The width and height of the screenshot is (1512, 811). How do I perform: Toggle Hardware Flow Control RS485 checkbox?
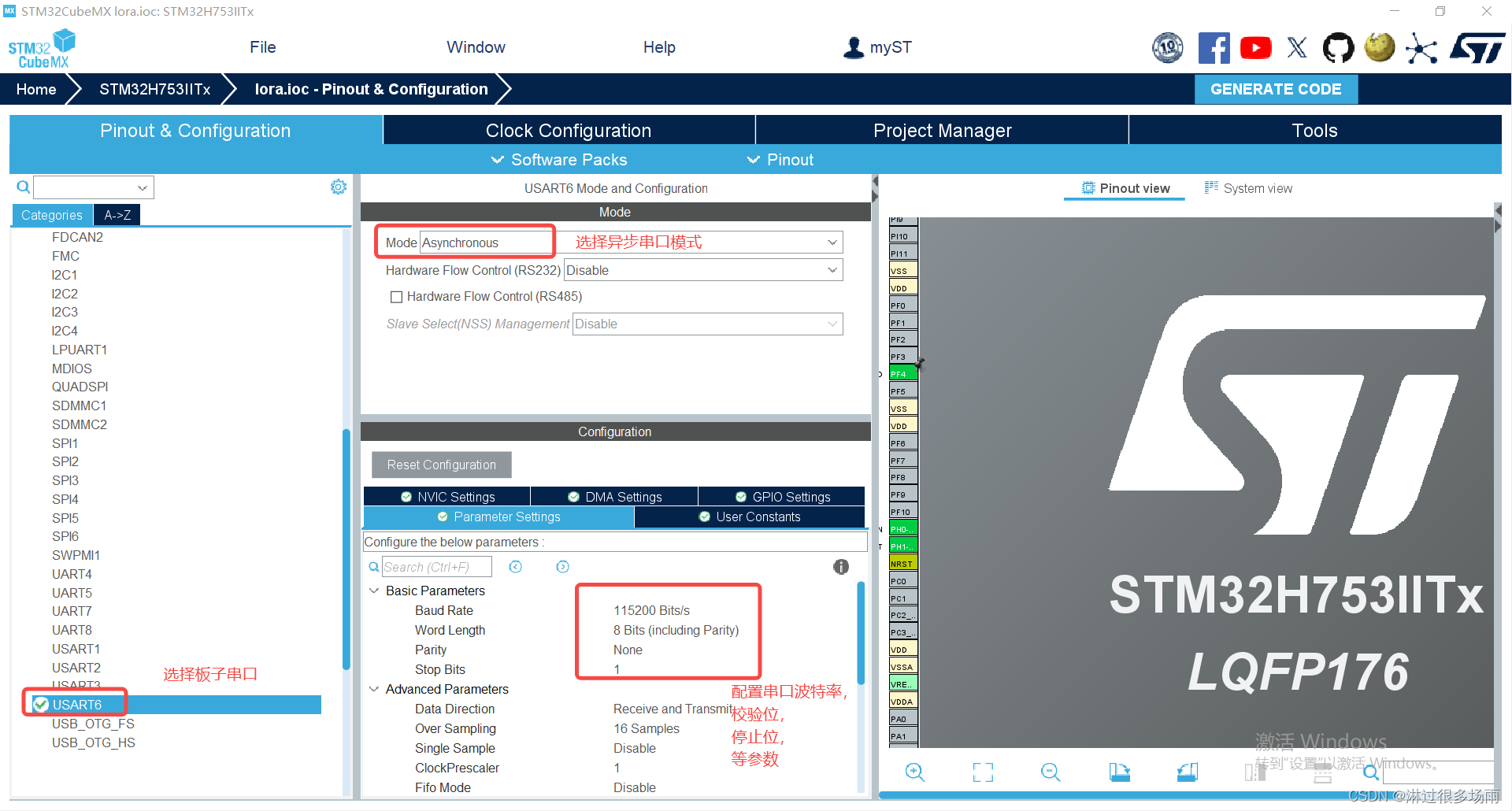(x=397, y=297)
